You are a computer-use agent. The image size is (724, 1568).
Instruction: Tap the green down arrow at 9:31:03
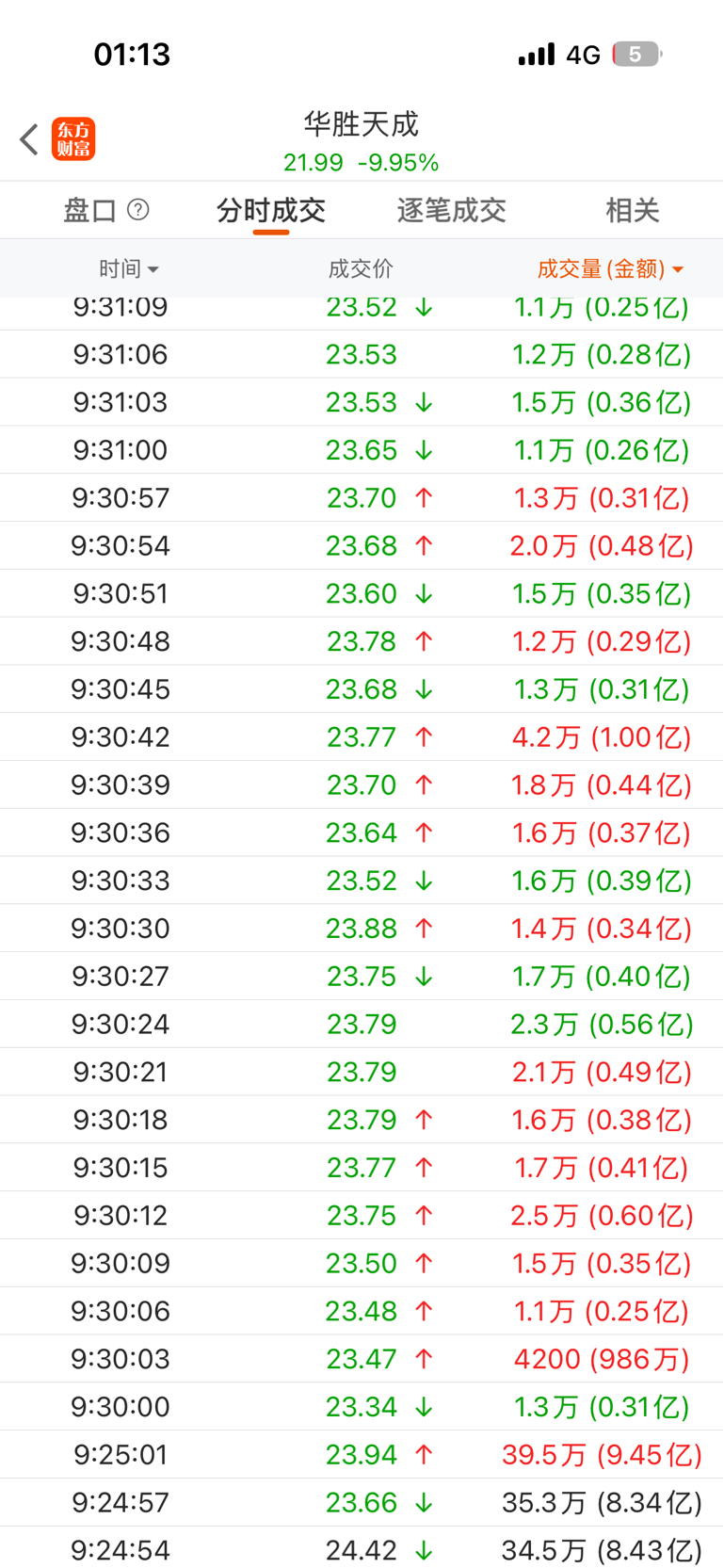click(x=425, y=402)
